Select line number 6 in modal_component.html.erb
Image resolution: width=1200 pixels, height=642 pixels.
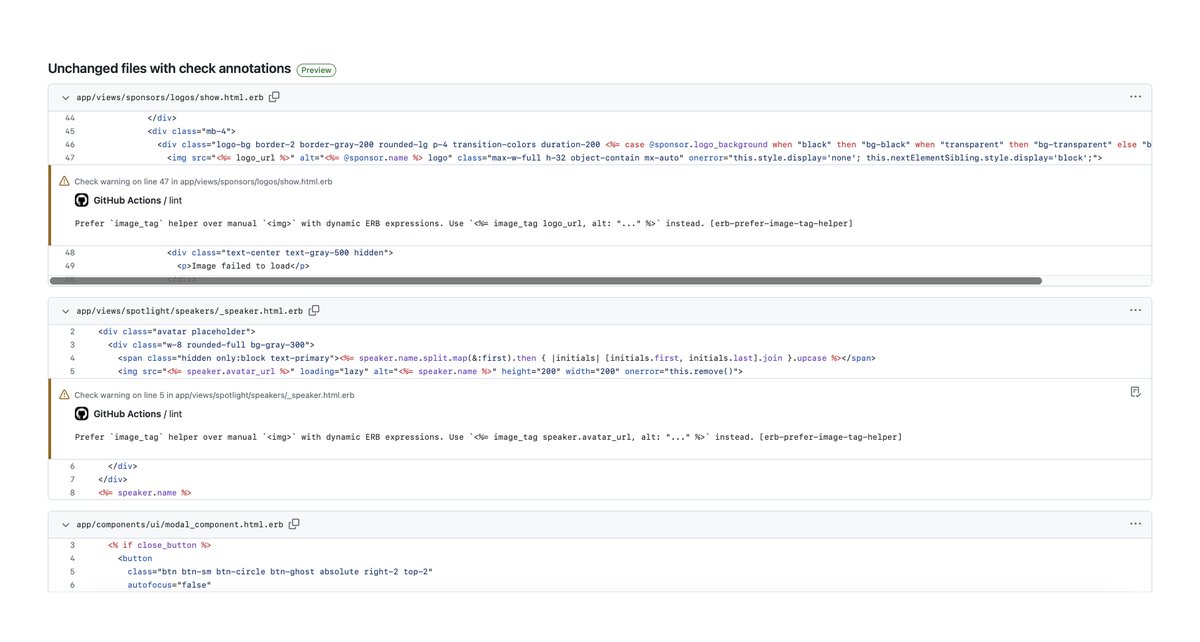point(72,584)
